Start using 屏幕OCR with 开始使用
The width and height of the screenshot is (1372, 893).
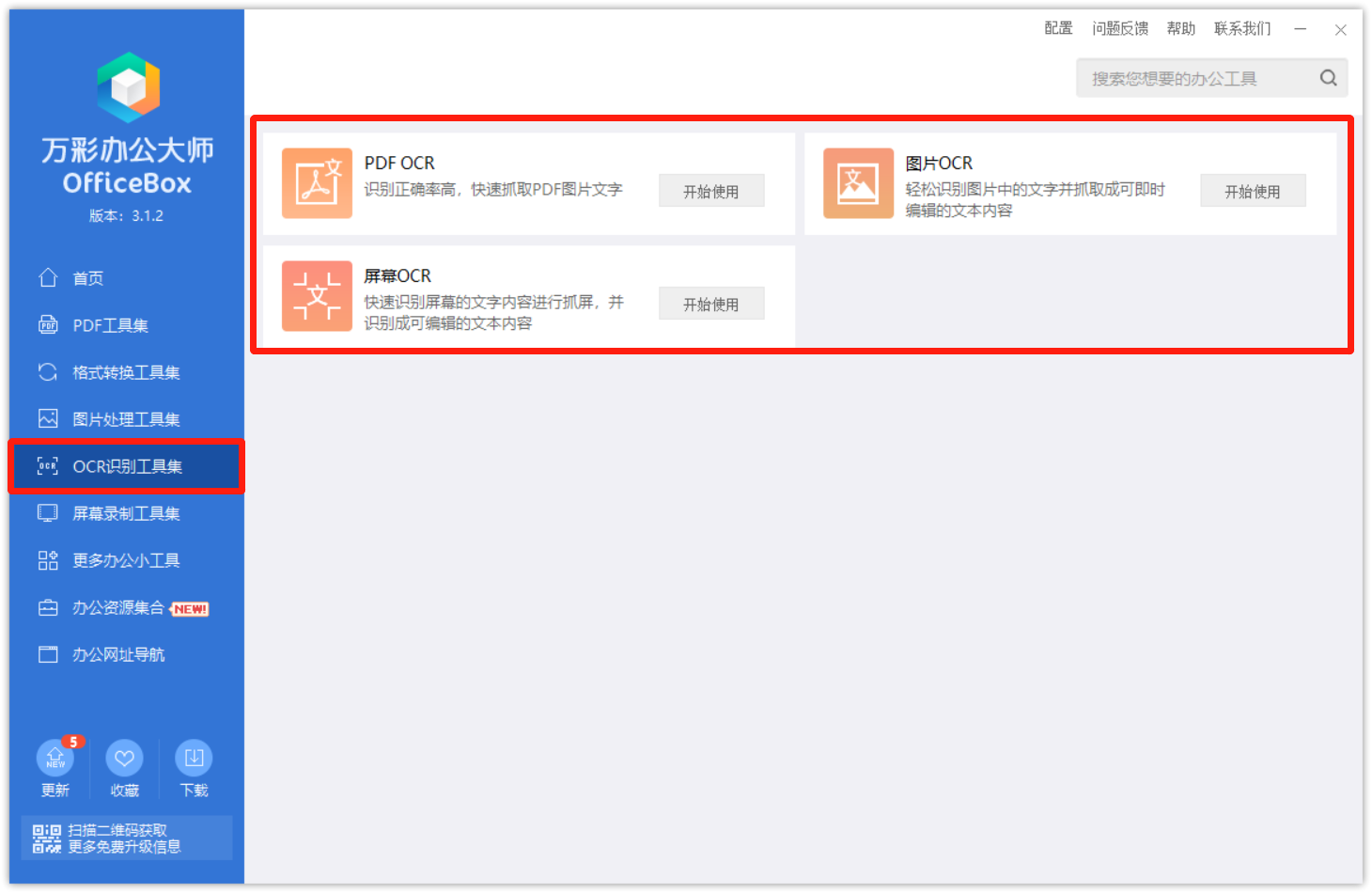[x=711, y=304]
